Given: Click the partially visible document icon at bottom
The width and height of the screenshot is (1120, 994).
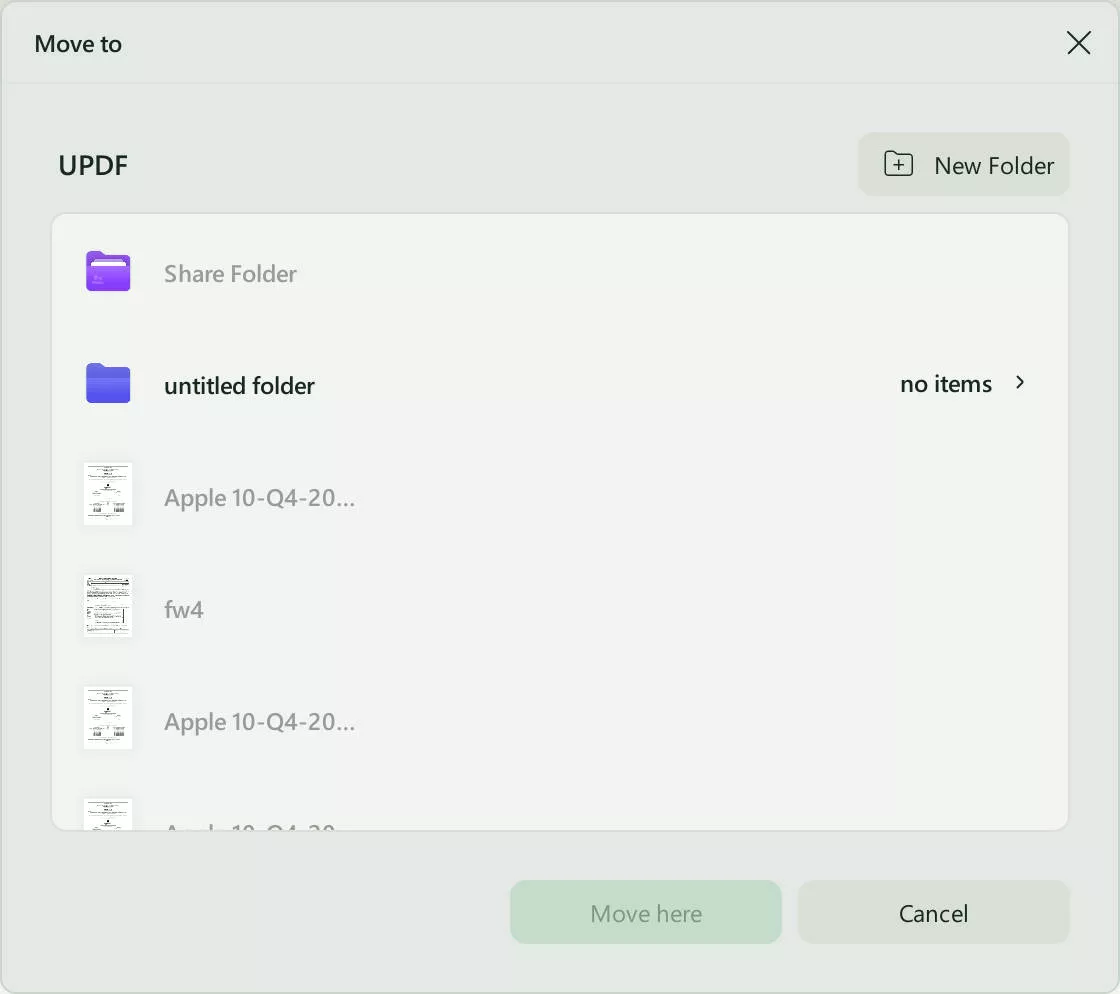Looking at the screenshot, I should pyautogui.click(x=107, y=815).
